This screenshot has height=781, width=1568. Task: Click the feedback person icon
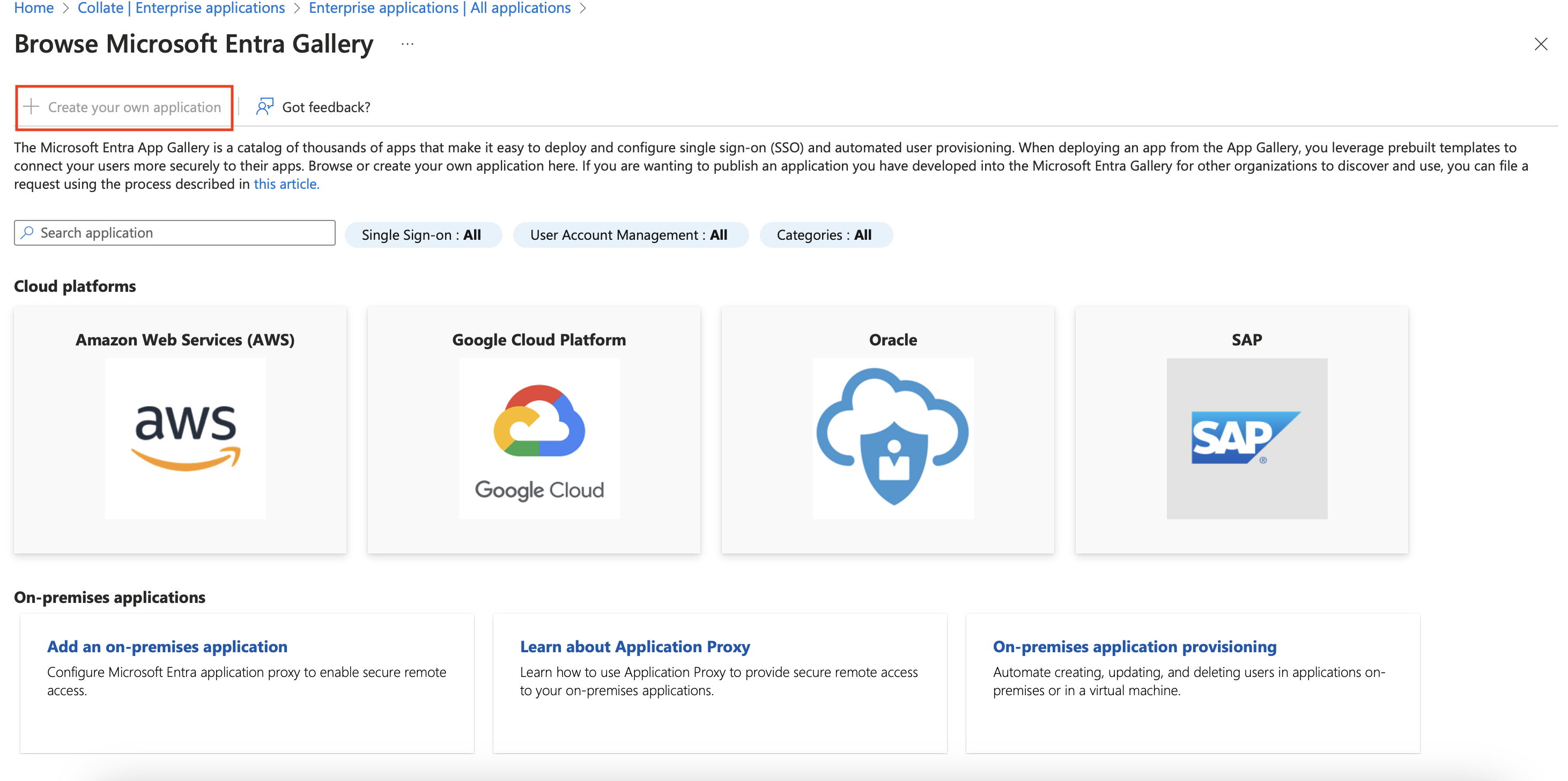point(264,107)
